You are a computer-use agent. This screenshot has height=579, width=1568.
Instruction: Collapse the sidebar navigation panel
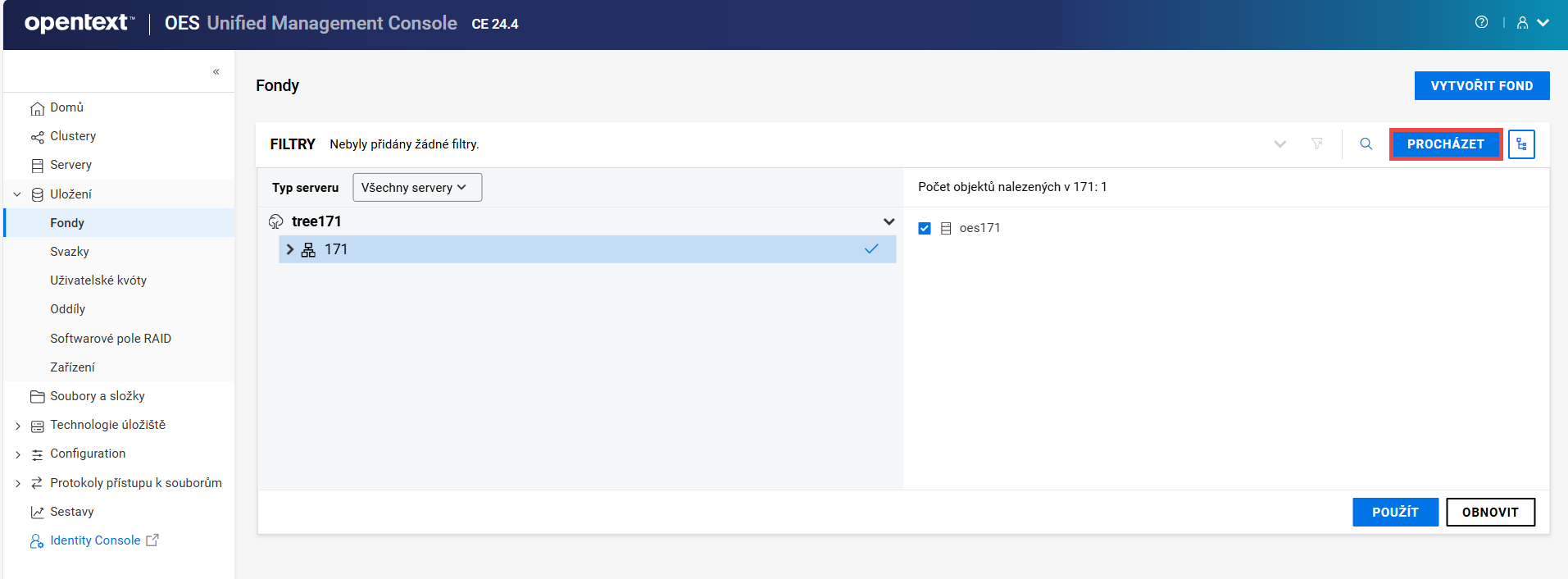(x=216, y=72)
